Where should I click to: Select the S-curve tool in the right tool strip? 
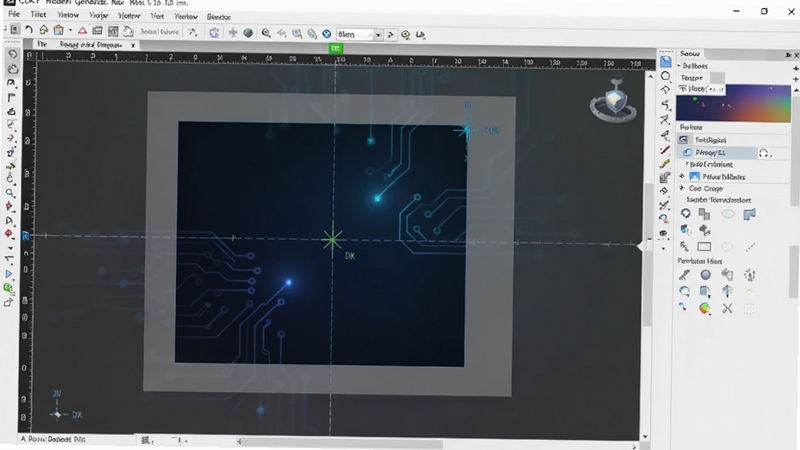click(x=665, y=105)
